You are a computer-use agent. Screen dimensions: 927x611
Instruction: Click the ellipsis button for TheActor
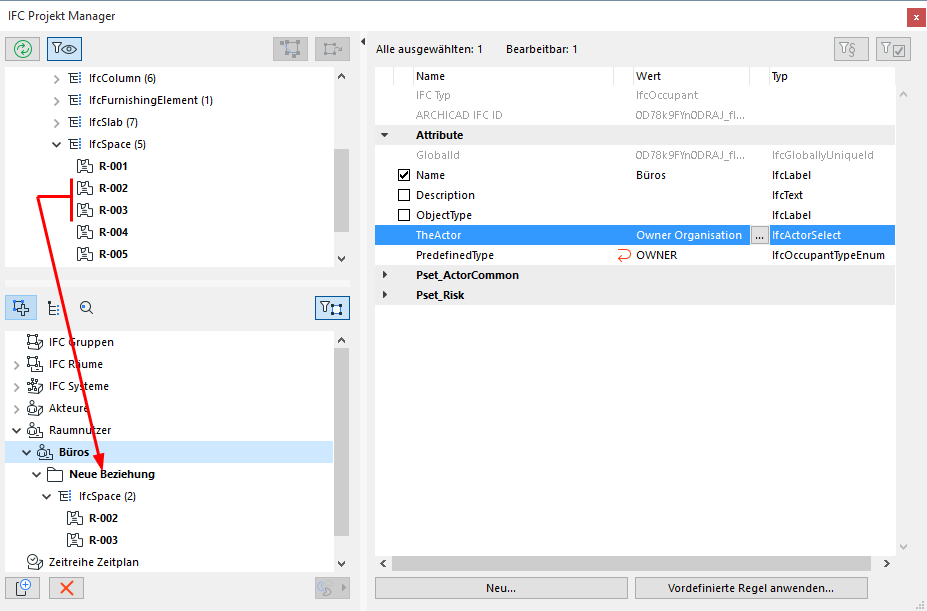pyautogui.click(x=759, y=235)
